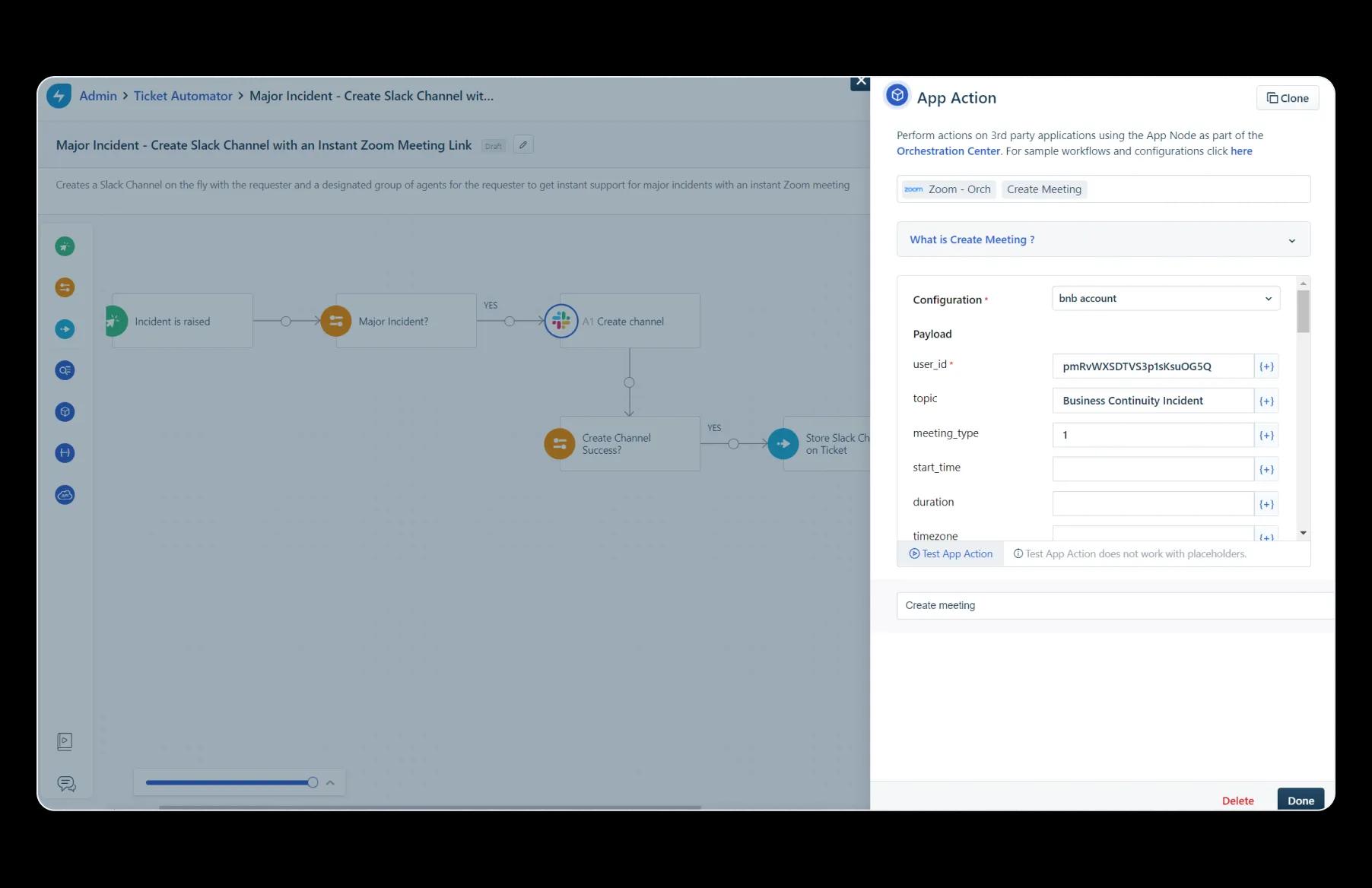Select the Major Incident? node

406,321
